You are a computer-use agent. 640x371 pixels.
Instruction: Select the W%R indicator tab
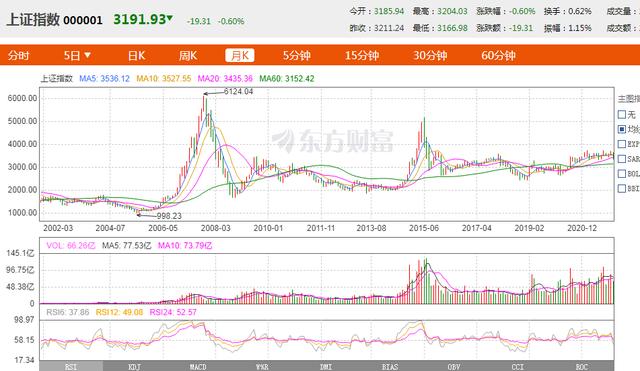[262, 366]
